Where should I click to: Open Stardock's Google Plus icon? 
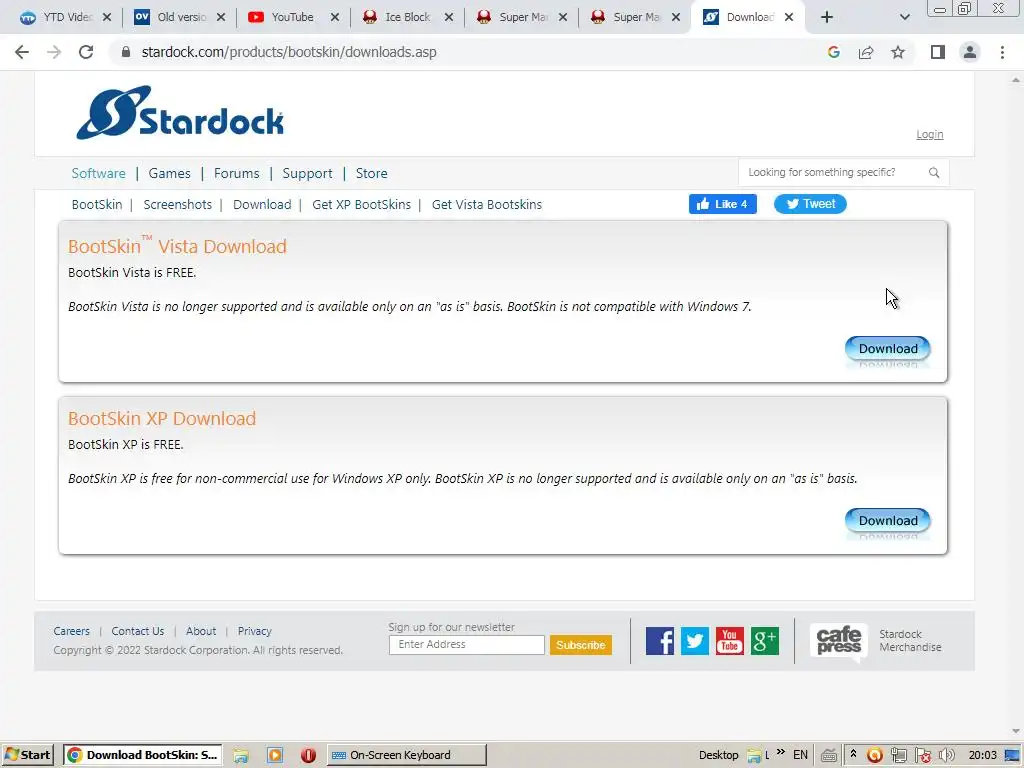[x=765, y=641]
